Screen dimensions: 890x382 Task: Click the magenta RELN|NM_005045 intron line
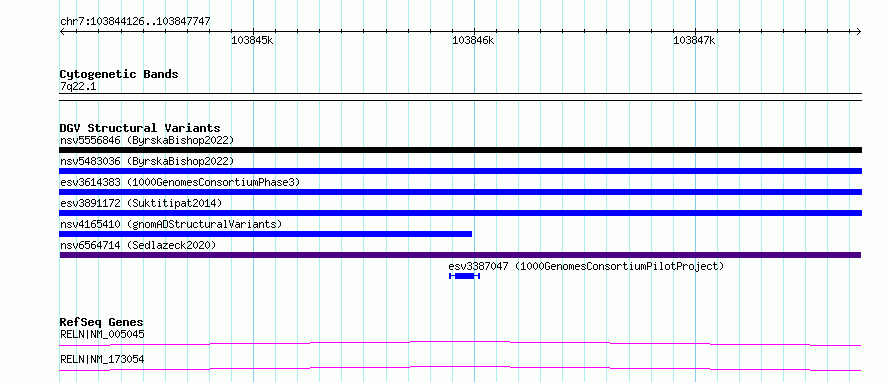460,343
